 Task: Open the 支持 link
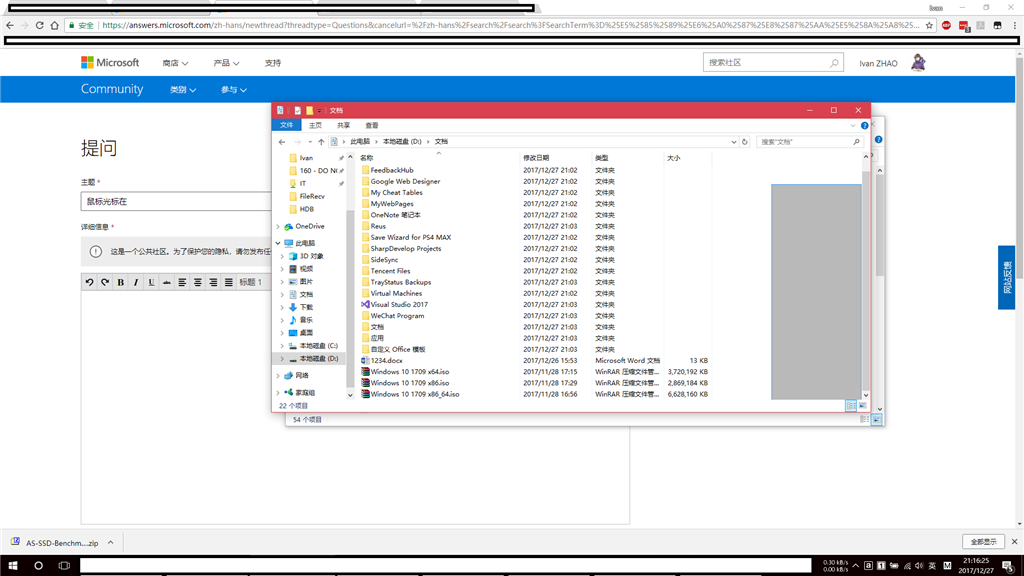click(x=273, y=63)
